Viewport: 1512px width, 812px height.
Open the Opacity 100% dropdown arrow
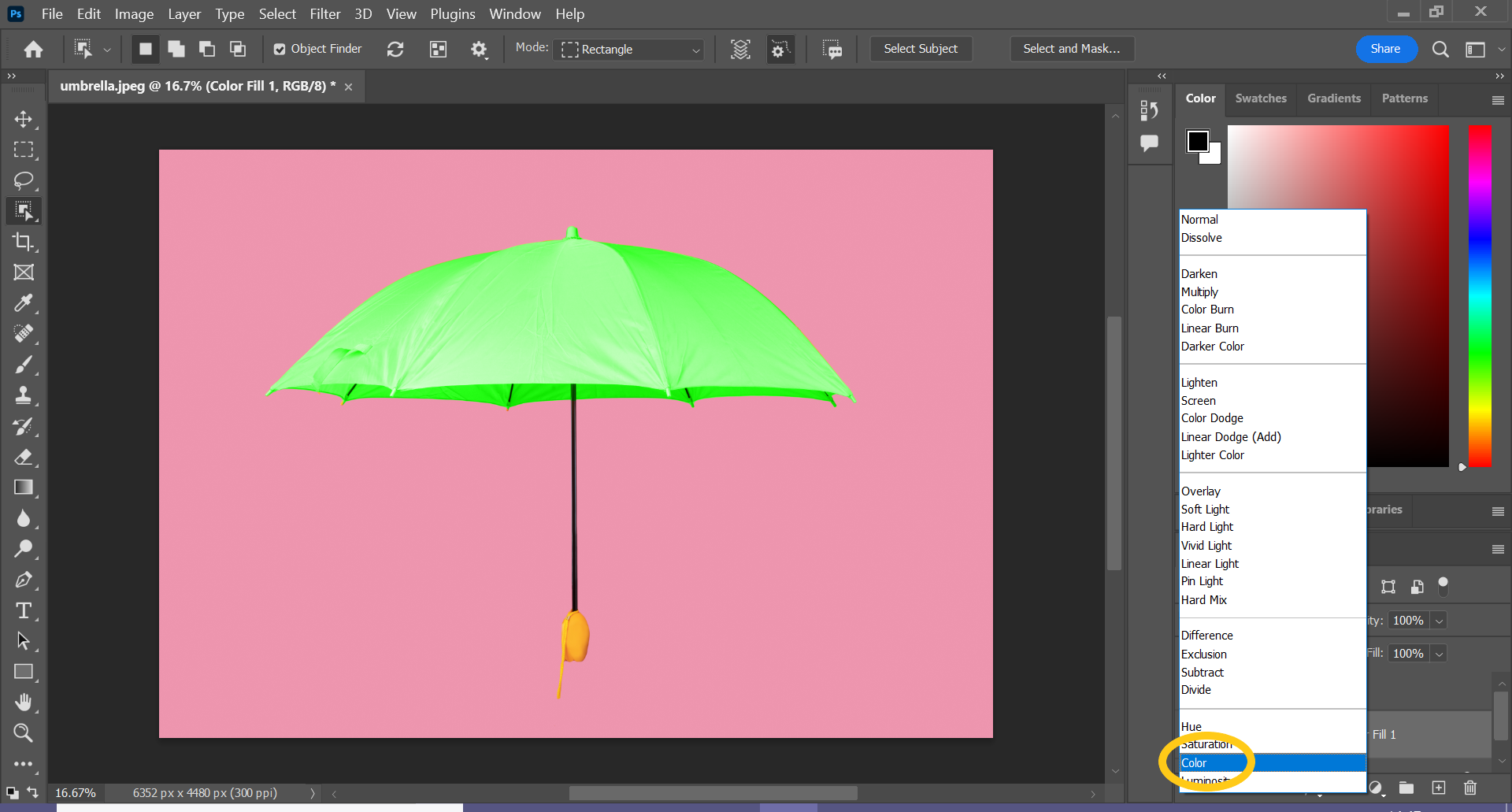click(1439, 621)
